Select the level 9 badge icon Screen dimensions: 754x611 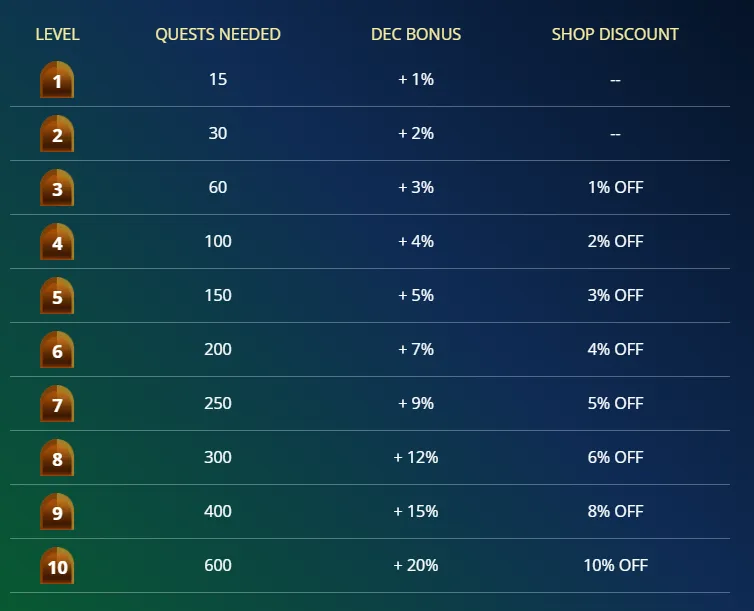click(x=57, y=511)
